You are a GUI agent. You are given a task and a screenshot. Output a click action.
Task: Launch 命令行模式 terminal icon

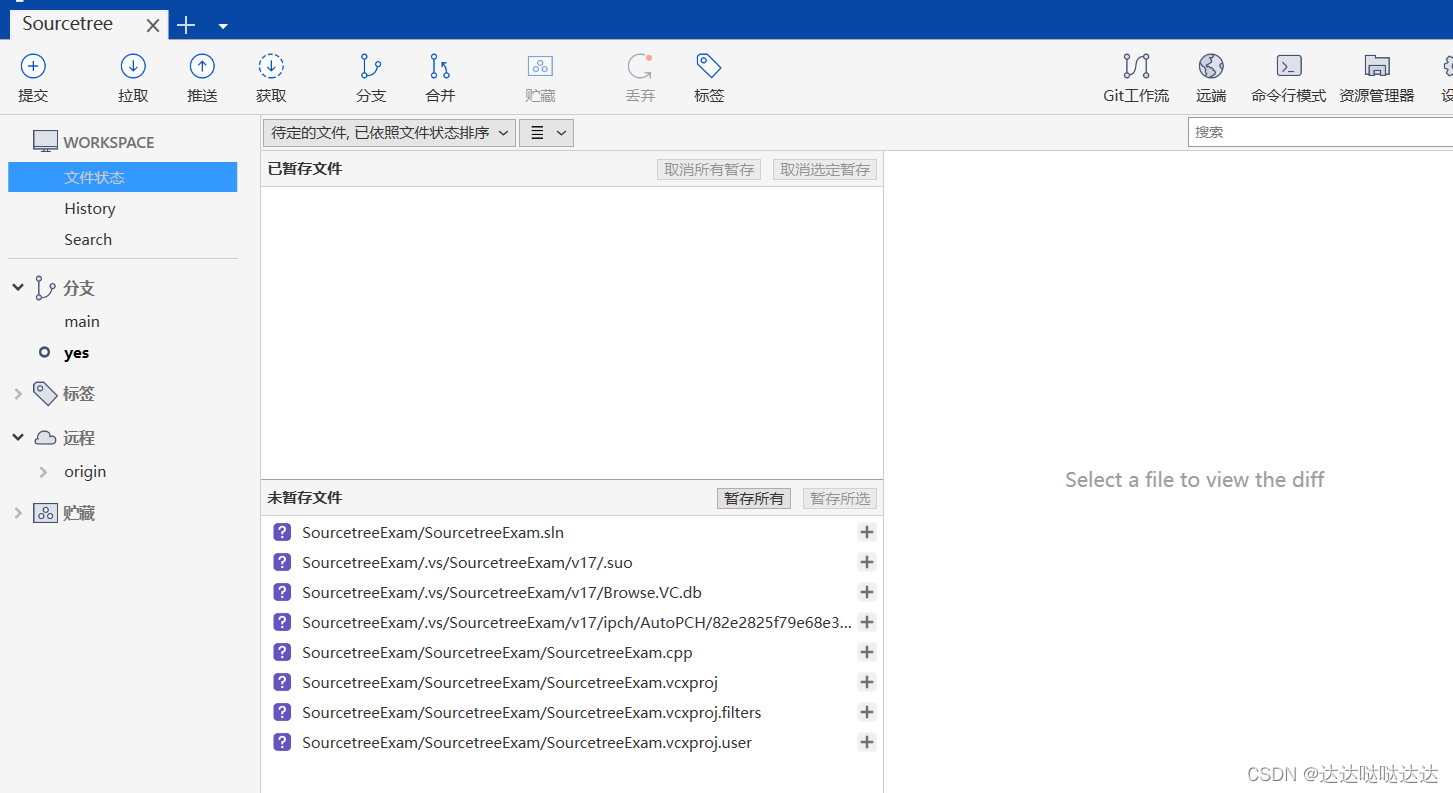[1289, 67]
